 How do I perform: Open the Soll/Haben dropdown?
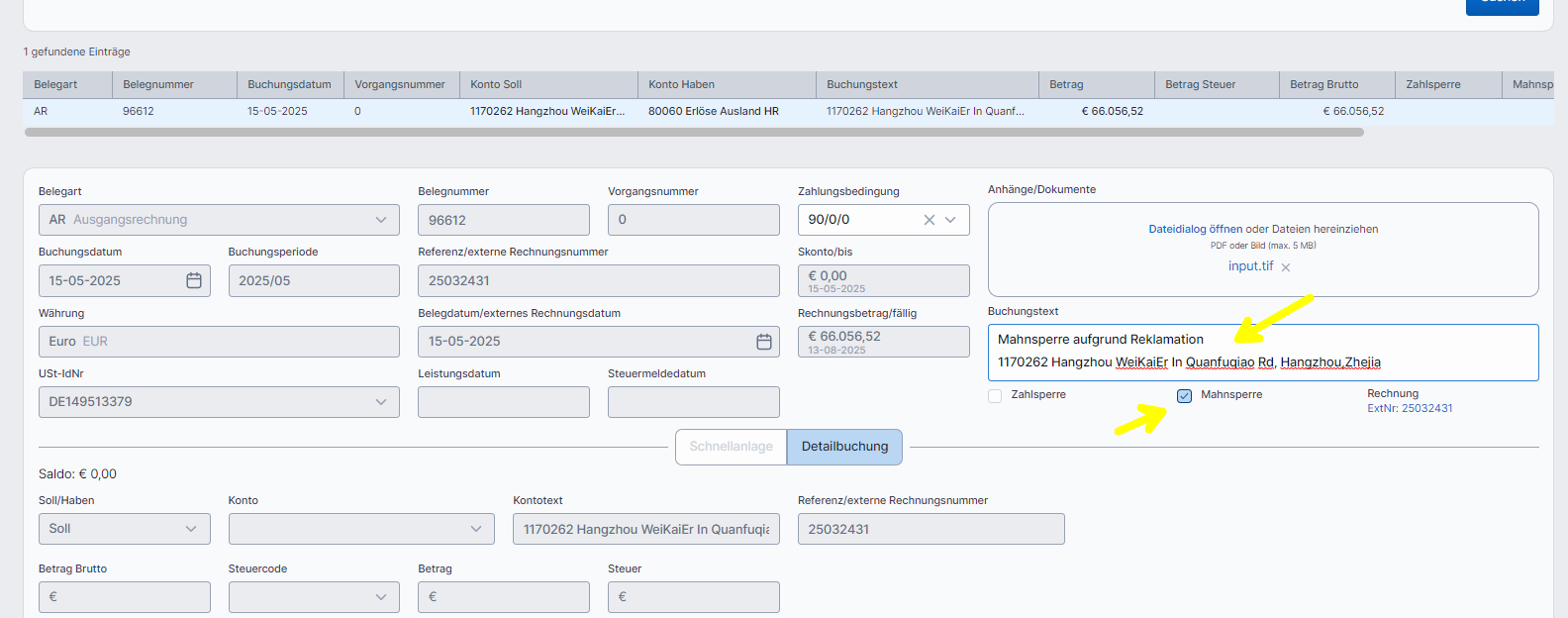[191, 529]
